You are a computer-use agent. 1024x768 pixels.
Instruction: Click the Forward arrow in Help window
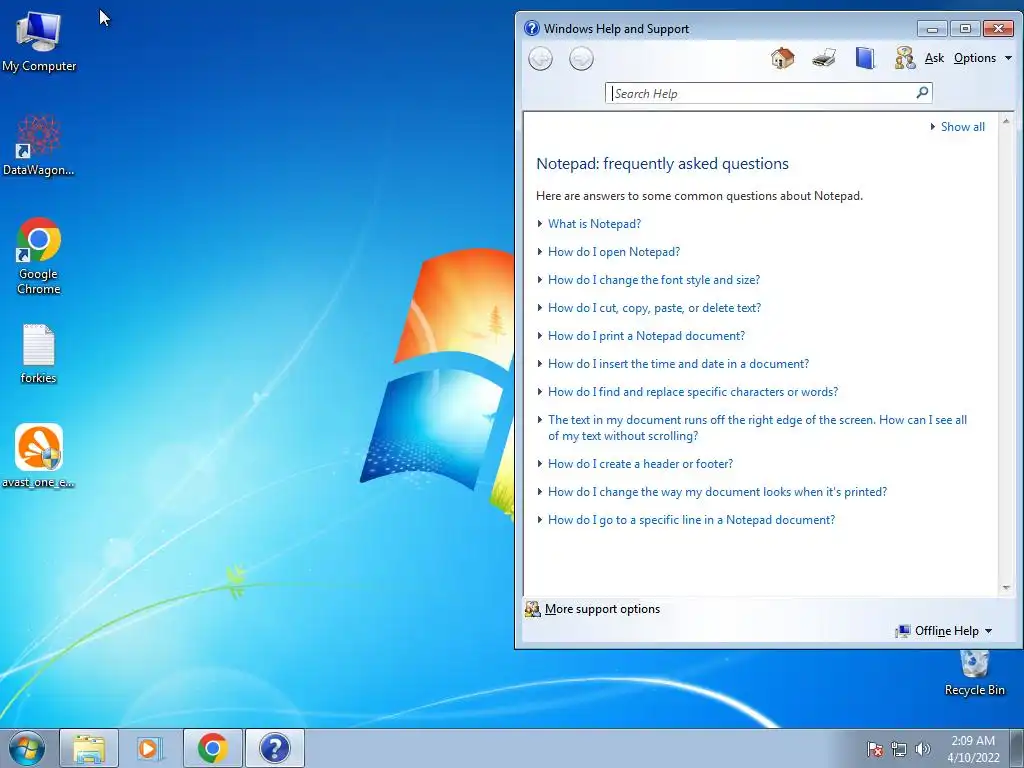coord(581,59)
